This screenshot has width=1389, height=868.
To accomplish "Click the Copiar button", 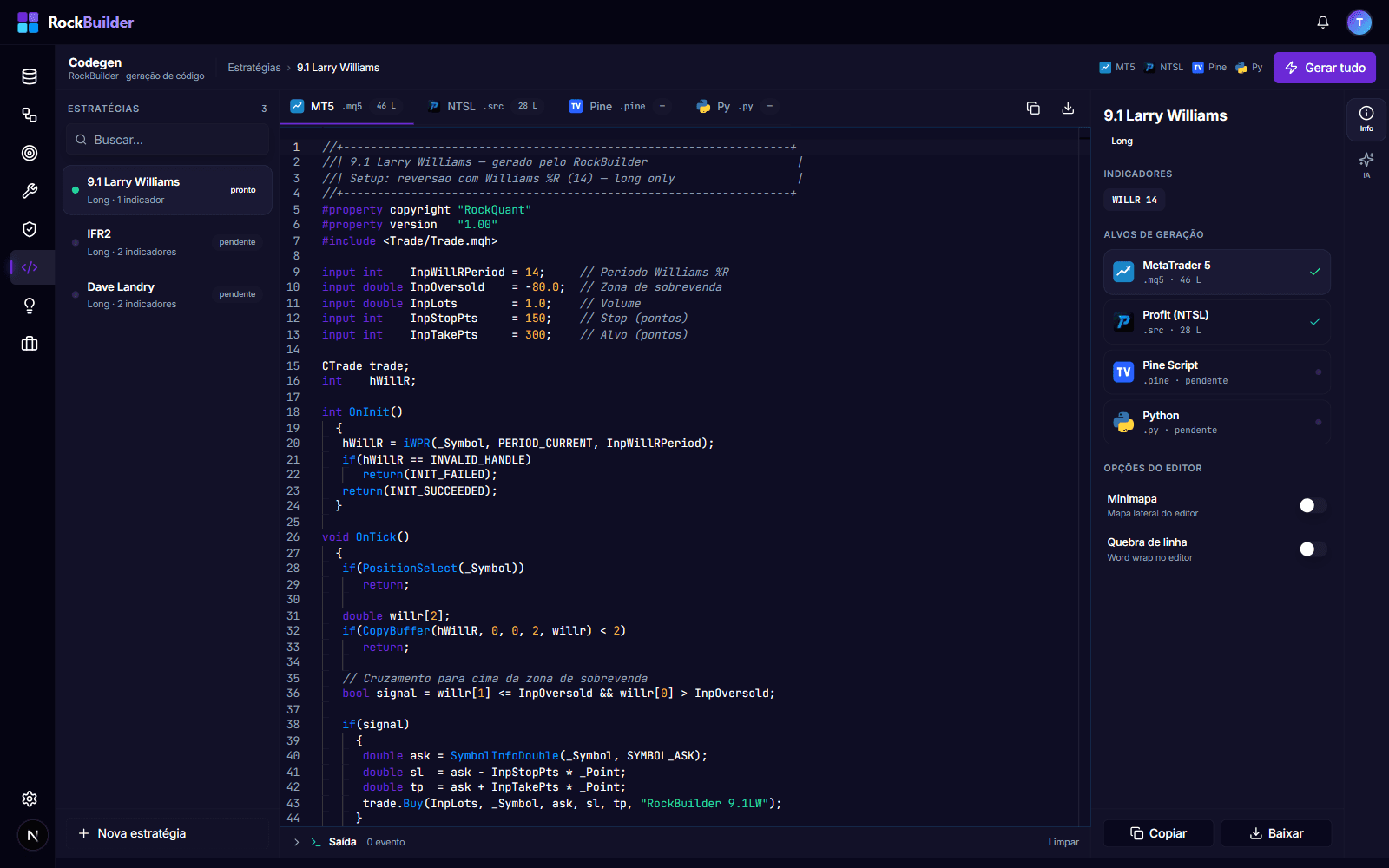I will pyautogui.click(x=1159, y=833).
